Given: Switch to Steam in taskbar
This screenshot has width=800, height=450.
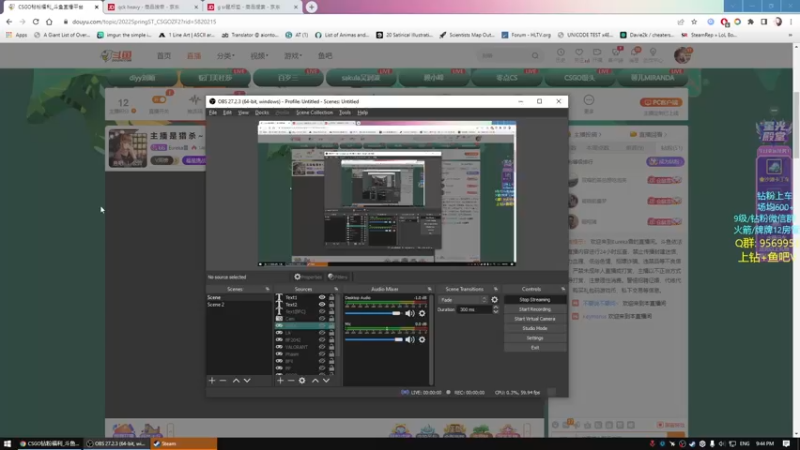Looking at the screenshot, I should pyautogui.click(x=183, y=443).
